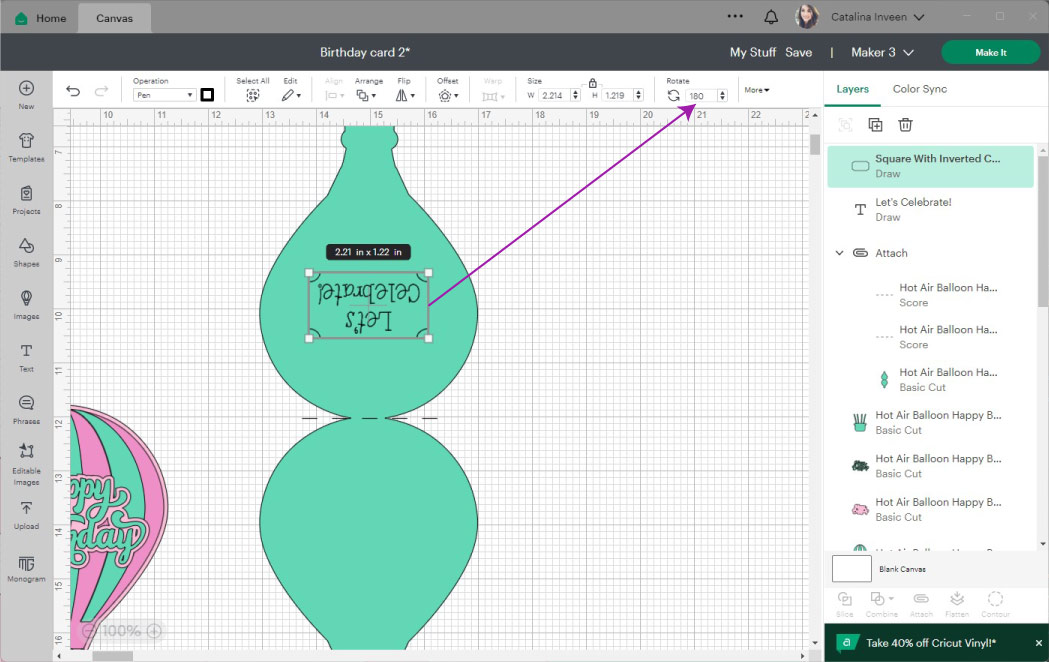Screen dimensions: 1049x662
Task: Click the Width stepper arrows
Action: point(575,96)
